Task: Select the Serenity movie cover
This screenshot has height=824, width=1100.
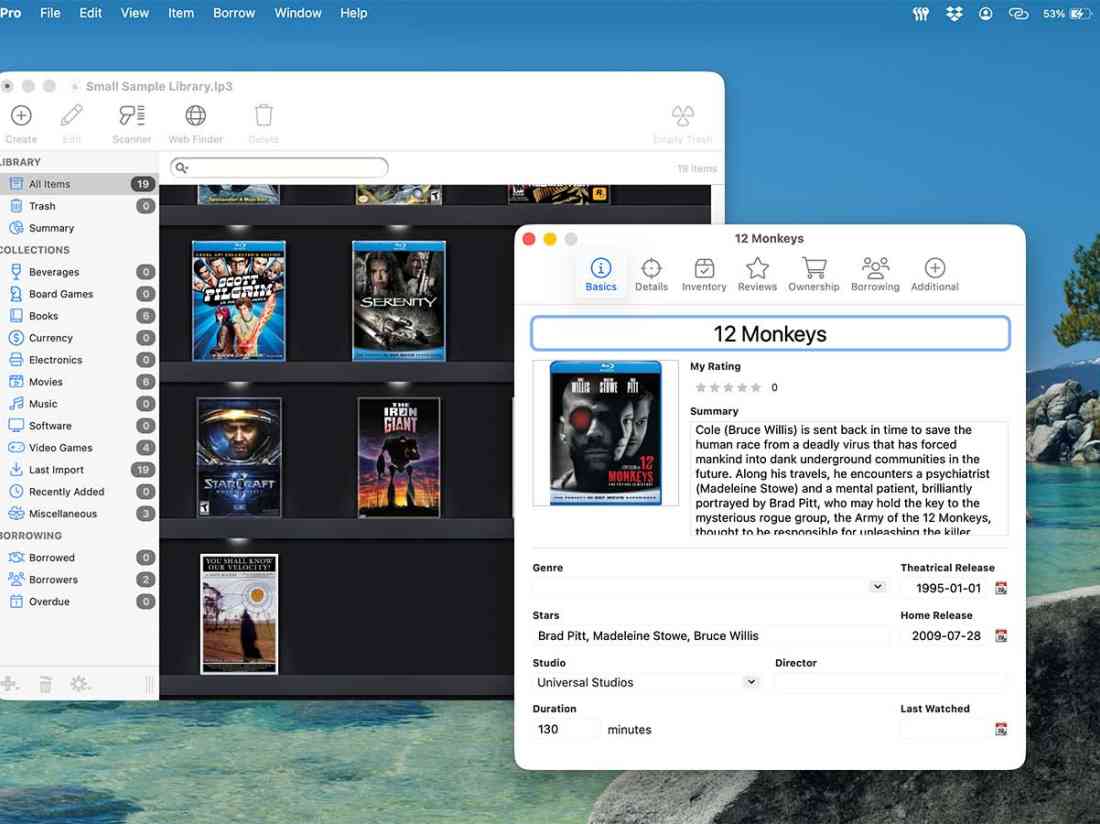Action: (398, 300)
